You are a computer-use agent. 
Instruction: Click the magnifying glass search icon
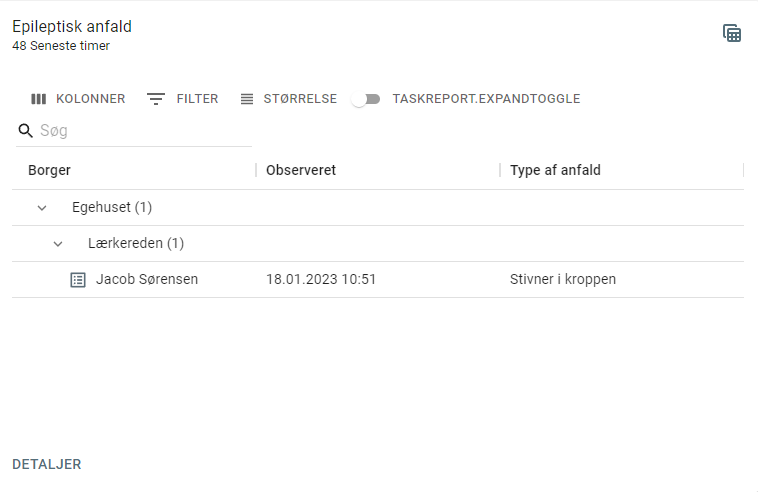(x=25, y=130)
